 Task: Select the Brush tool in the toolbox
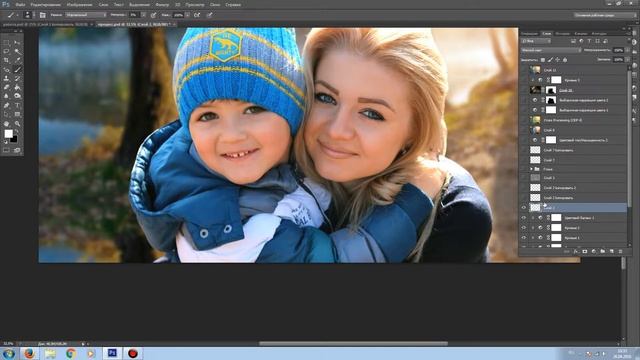click(17, 69)
